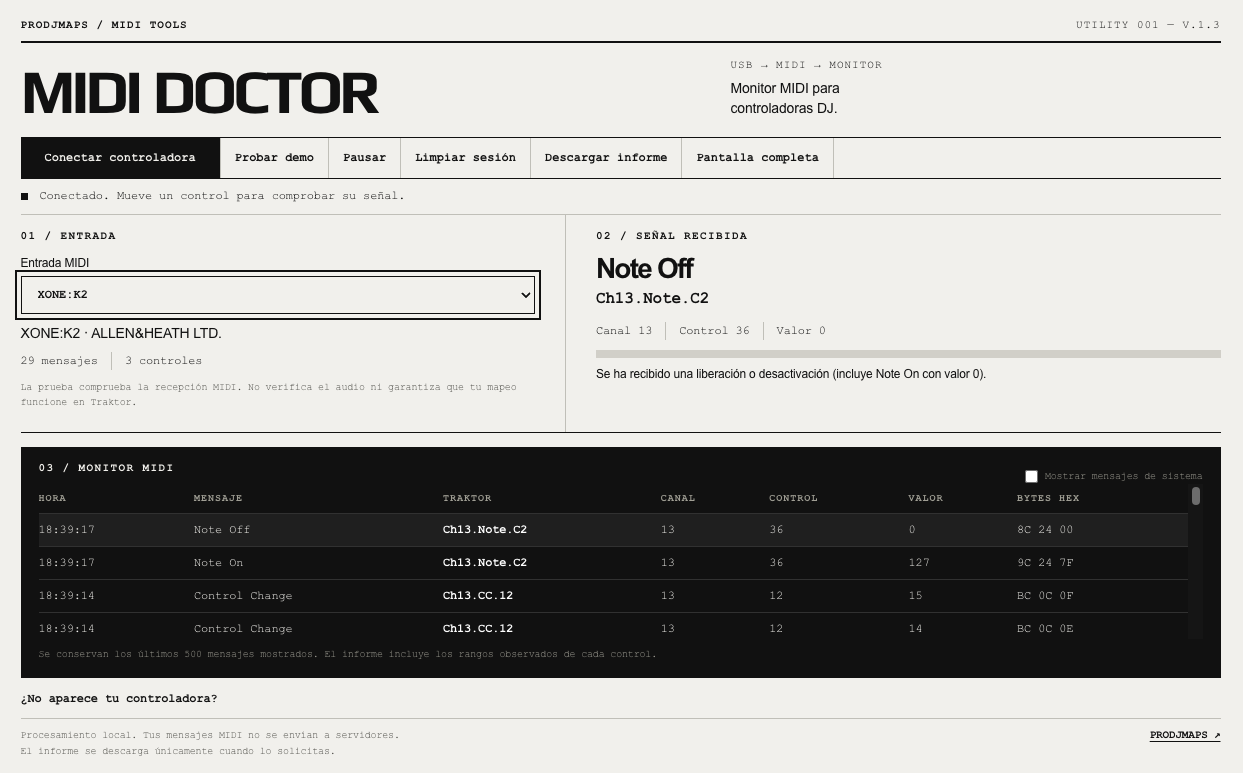Enable Mostrar mensajes de sistema checkbox
The width and height of the screenshot is (1243, 773).
(x=1031, y=476)
